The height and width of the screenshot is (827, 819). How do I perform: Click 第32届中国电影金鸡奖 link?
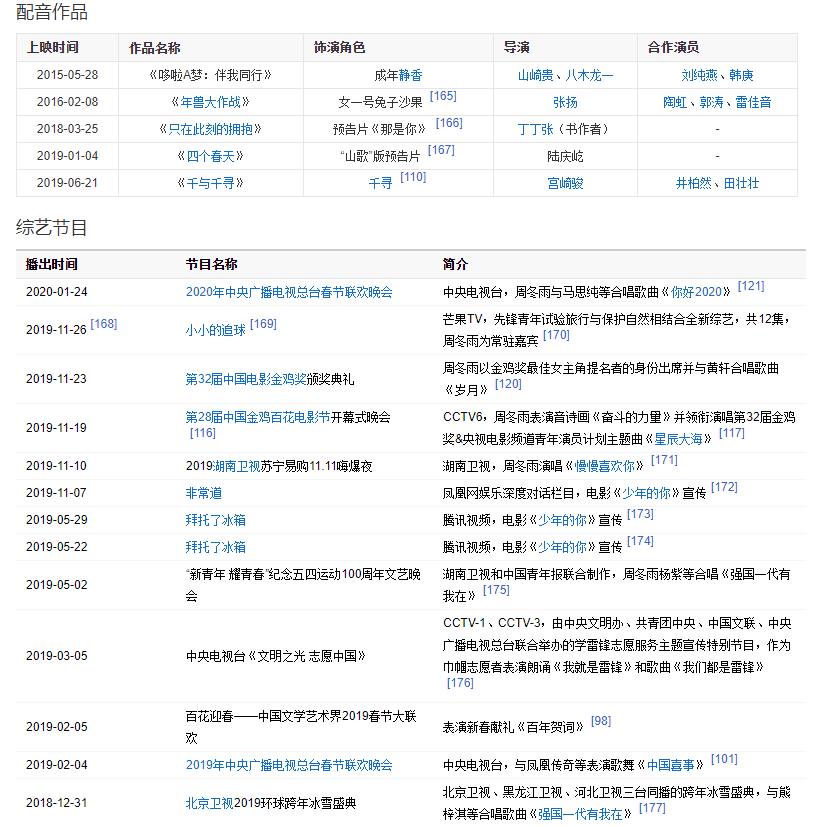pyautogui.click(x=246, y=379)
